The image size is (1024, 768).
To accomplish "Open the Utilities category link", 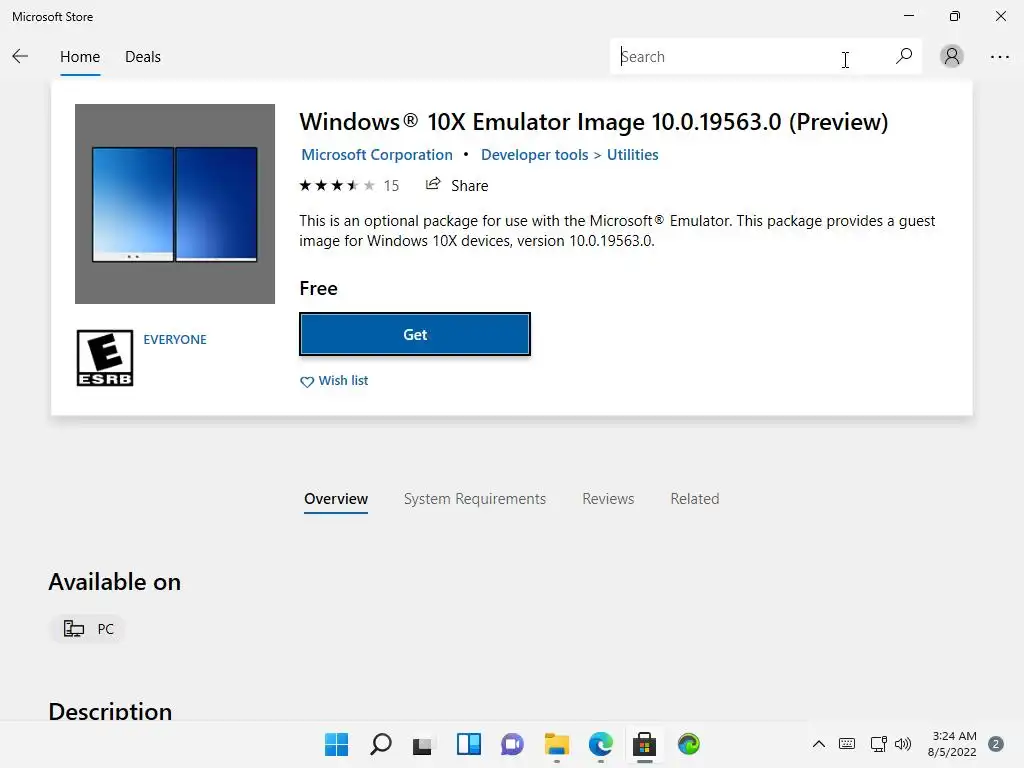I will pos(632,155).
